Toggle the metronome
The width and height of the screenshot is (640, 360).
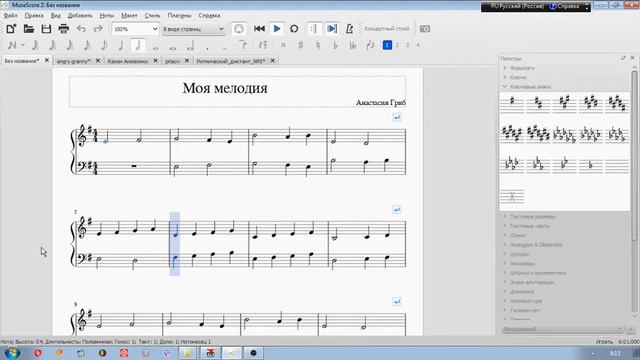[x=349, y=29]
